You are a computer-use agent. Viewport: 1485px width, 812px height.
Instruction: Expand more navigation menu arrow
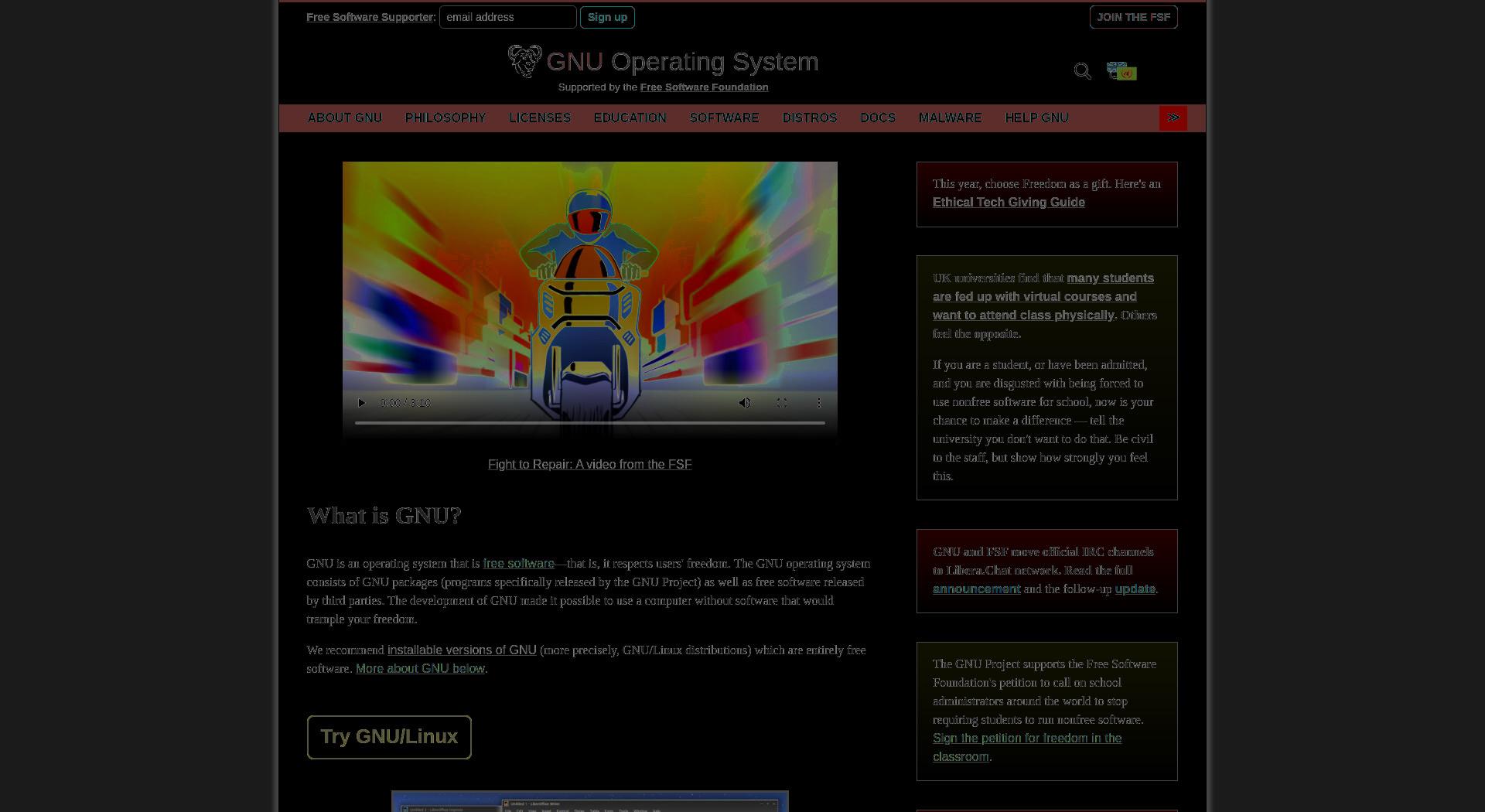(1173, 118)
